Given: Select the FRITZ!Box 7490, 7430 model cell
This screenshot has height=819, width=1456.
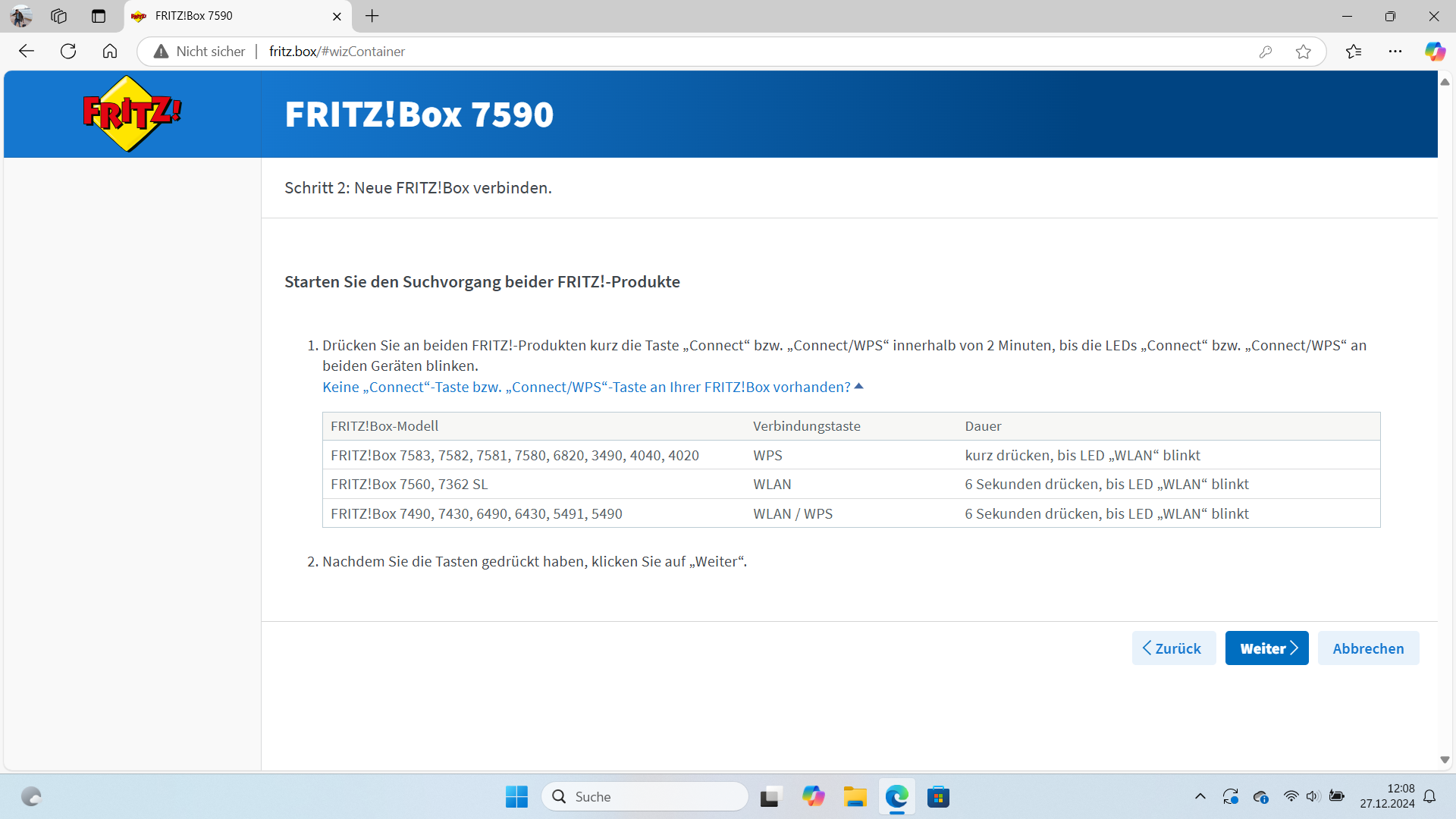Looking at the screenshot, I should tap(534, 513).
